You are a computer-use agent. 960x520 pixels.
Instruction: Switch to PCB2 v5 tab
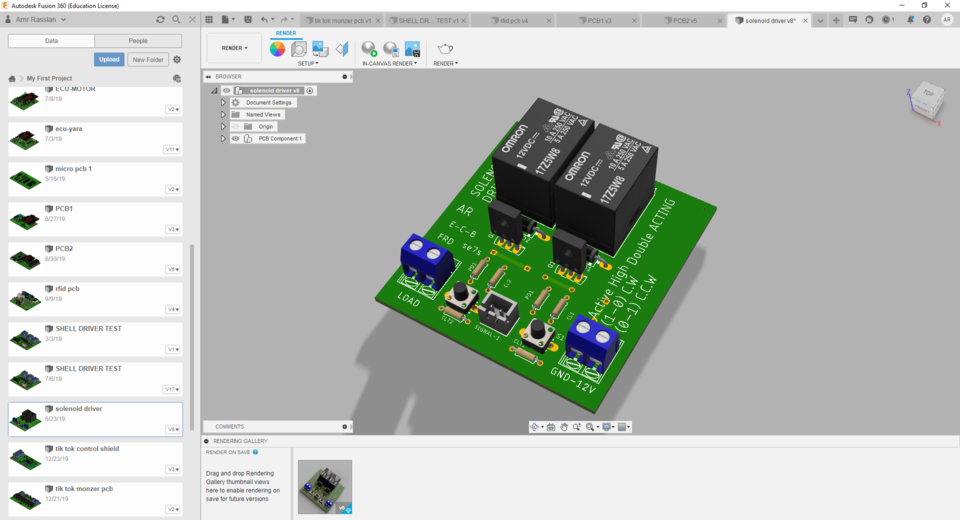click(684, 20)
